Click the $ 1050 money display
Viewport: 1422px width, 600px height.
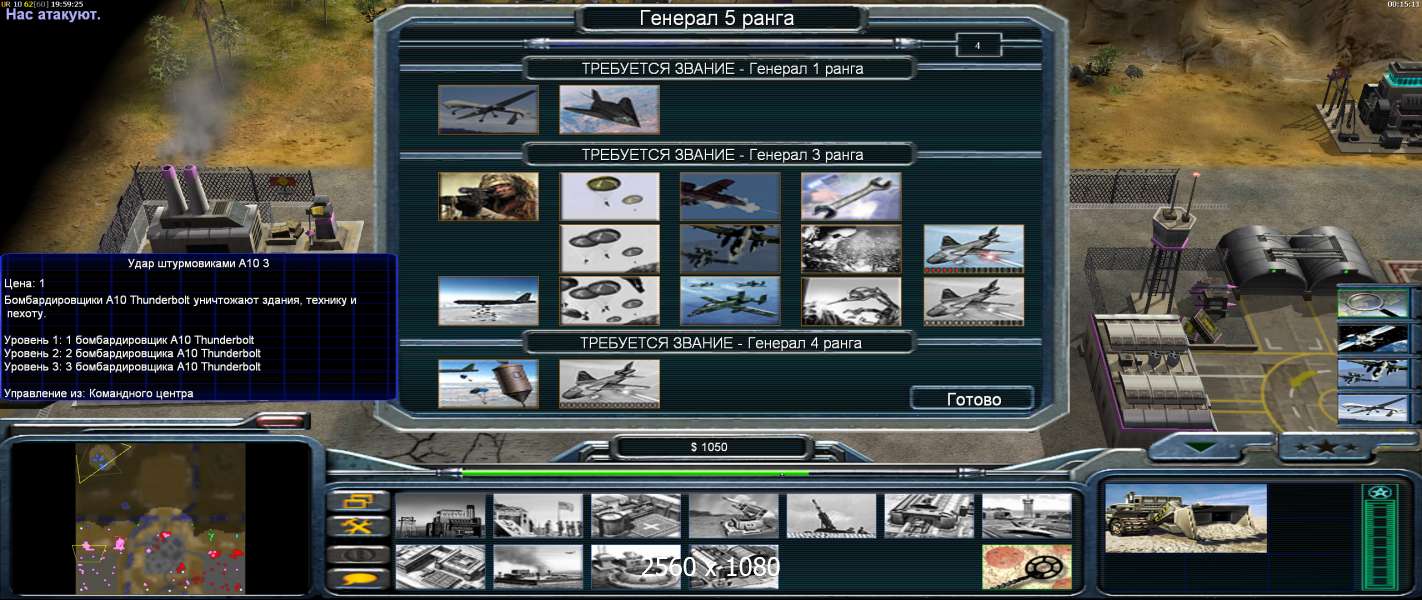(709, 447)
